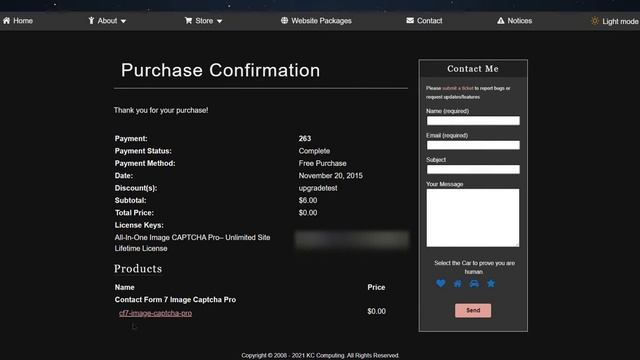Viewport: 640px width, 360px height.
Task: Expand the Store dropdown arrow
Action: (x=219, y=21)
